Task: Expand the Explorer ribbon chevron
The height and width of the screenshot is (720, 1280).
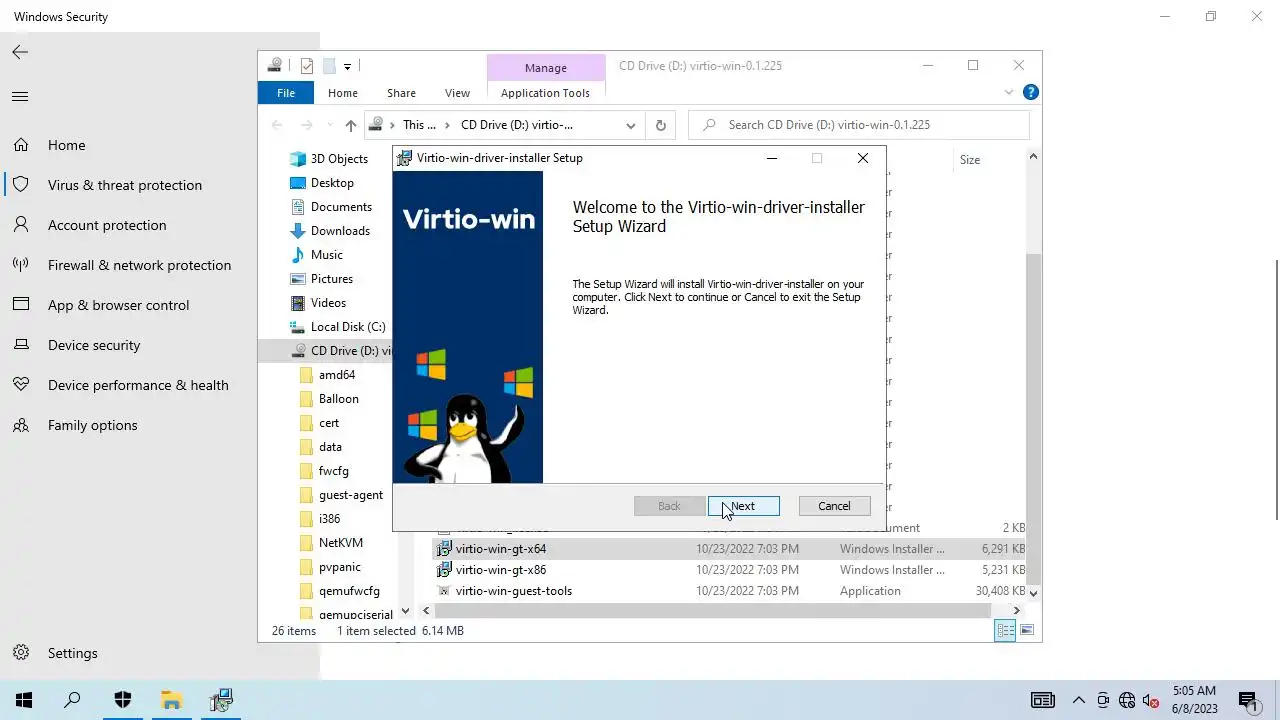Action: 1008,92
